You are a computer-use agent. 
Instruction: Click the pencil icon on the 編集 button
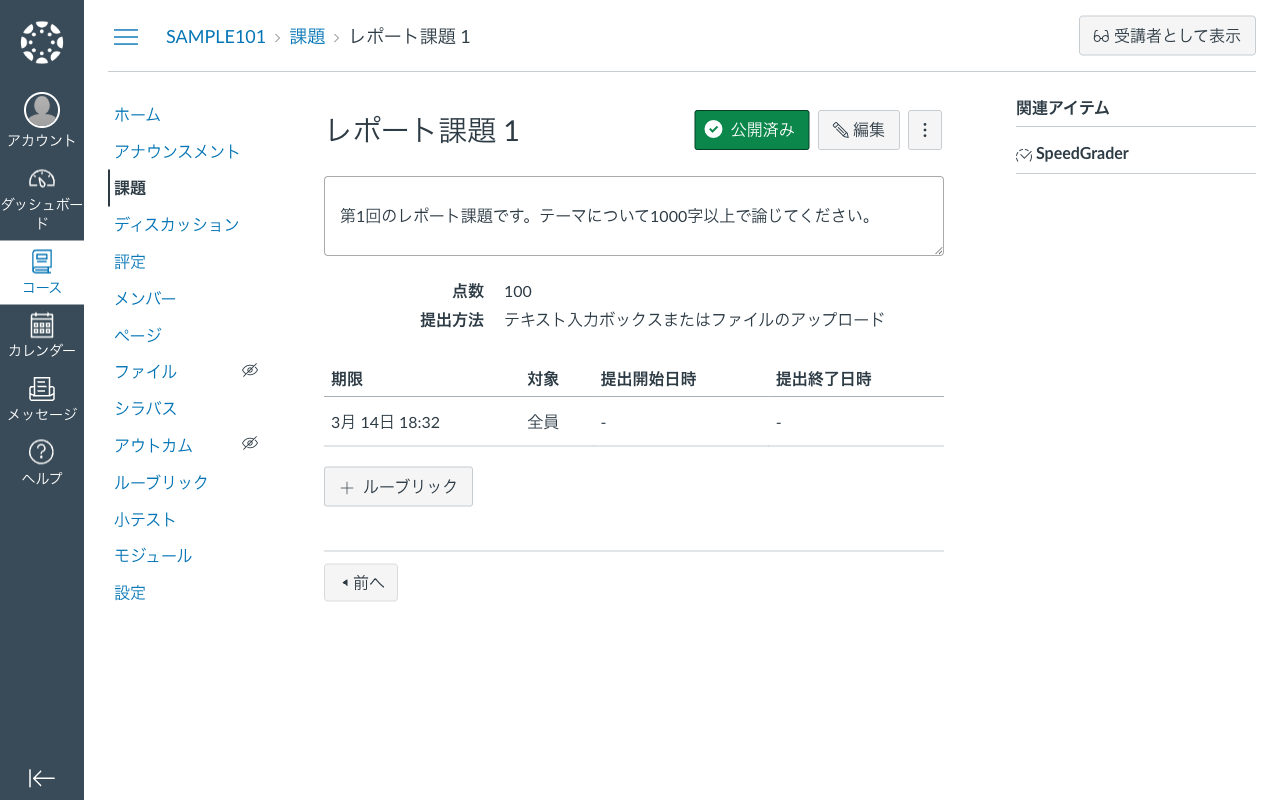[x=841, y=129]
